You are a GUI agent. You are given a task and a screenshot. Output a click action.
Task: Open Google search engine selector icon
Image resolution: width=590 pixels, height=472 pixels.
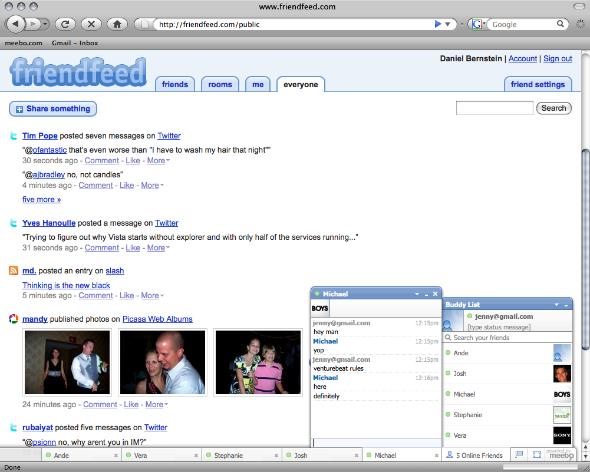coord(477,24)
